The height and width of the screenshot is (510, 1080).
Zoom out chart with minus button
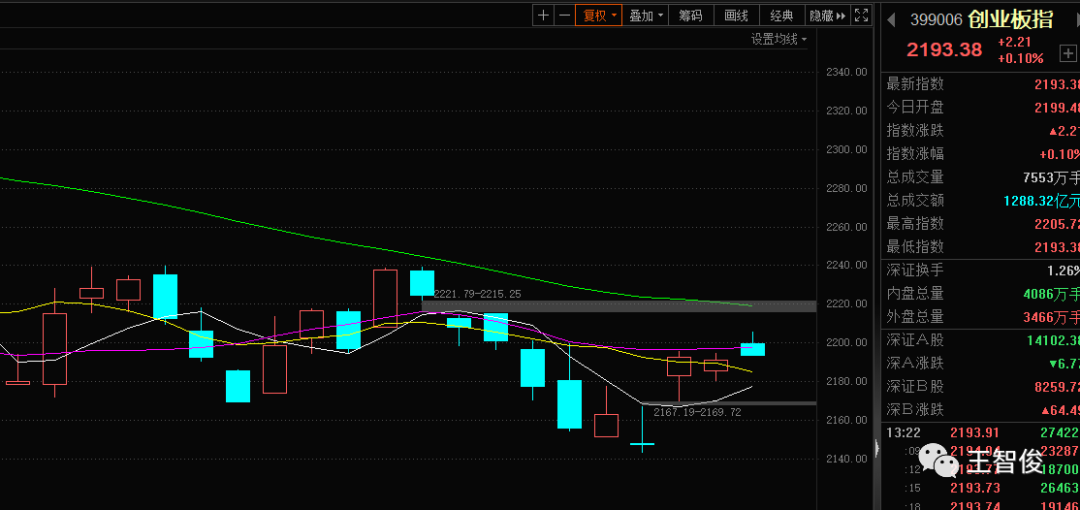point(564,15)
